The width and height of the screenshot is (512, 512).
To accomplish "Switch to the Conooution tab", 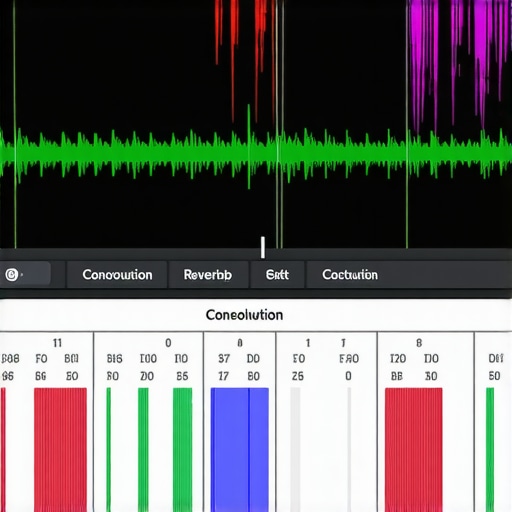I will [117, 275].
